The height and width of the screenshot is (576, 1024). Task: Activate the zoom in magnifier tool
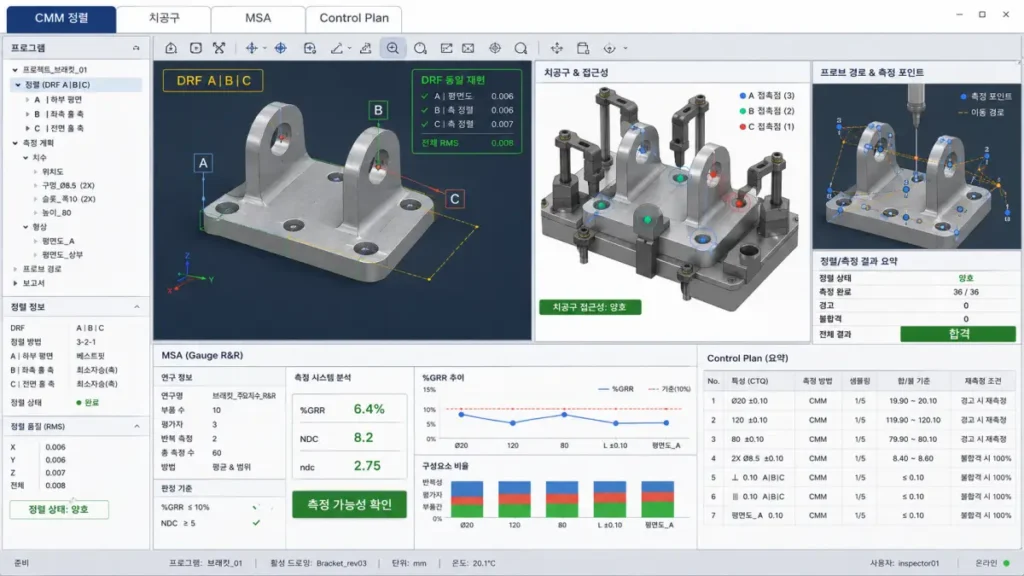click(392, 48)
